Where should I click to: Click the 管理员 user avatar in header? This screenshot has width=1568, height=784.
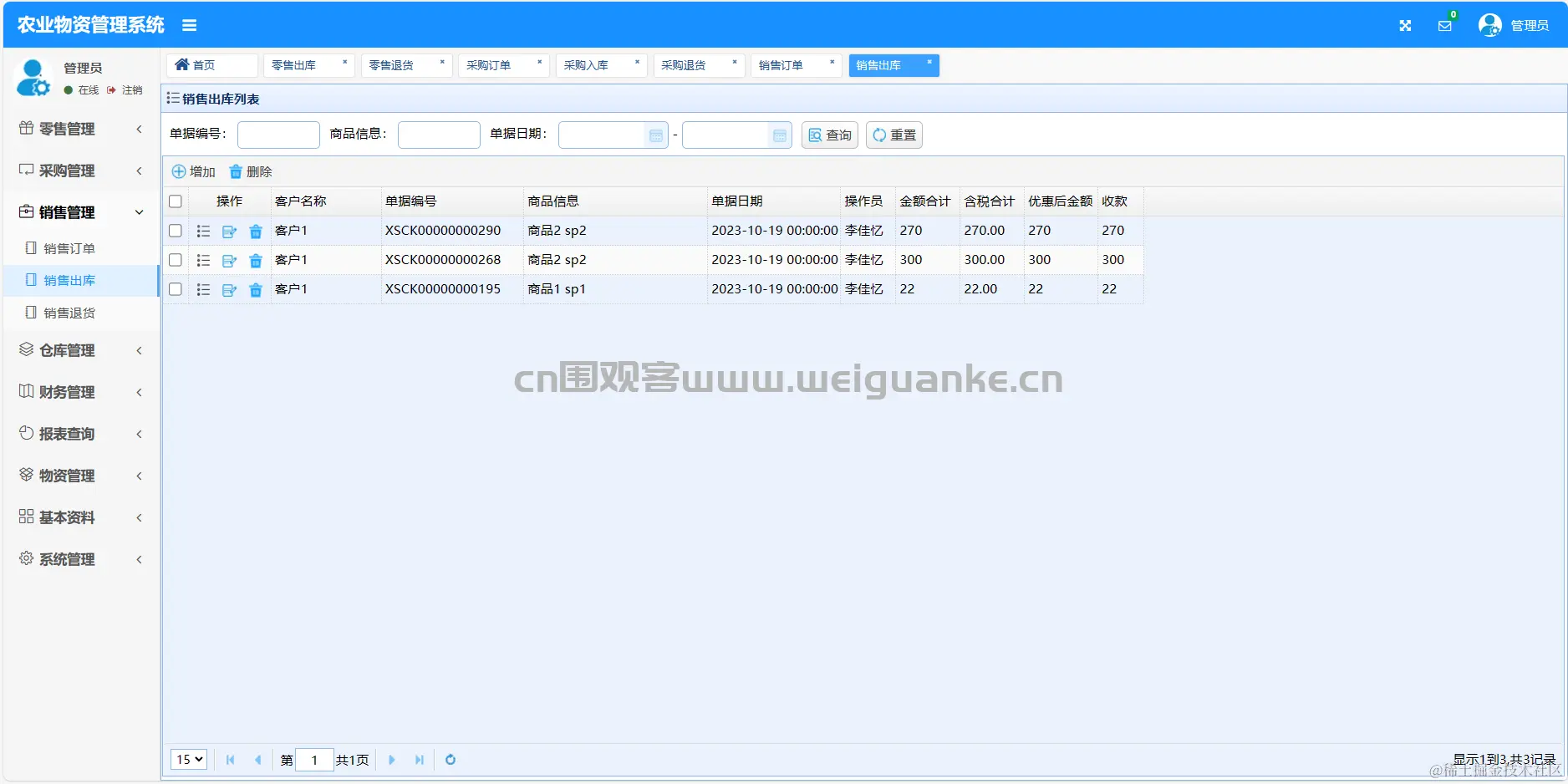click(1489, 25)
